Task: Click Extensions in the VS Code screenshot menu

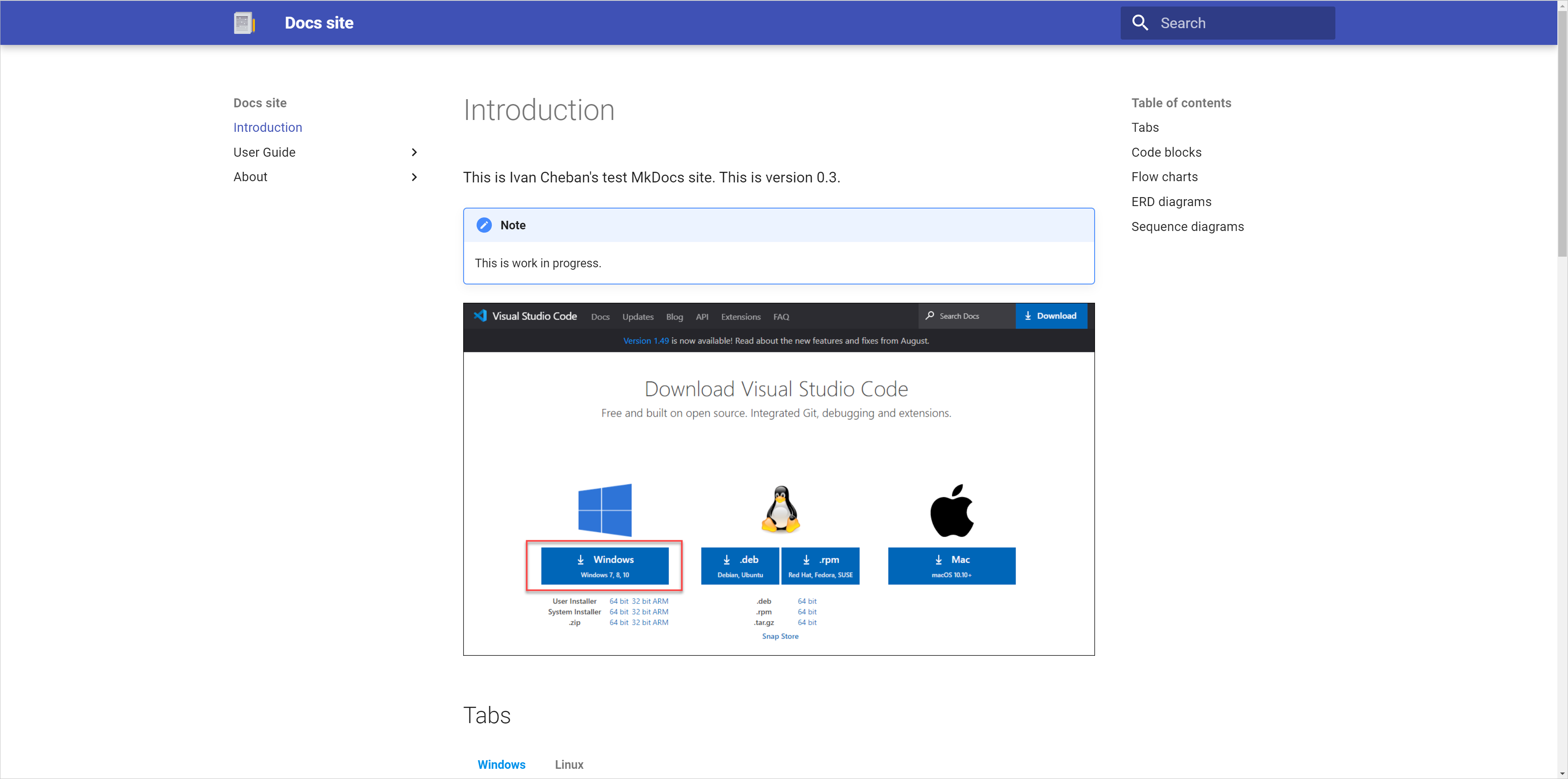Action: (x=741, y=317)
